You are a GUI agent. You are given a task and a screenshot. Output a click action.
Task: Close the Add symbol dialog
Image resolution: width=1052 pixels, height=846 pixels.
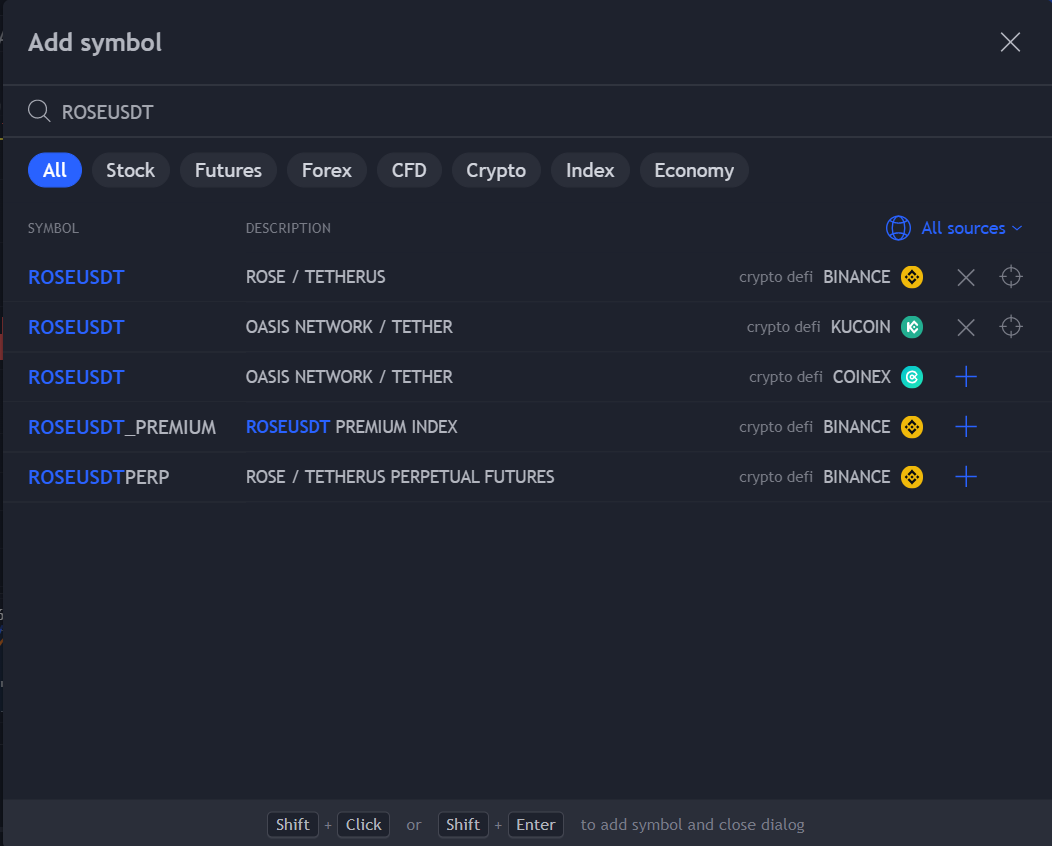pyautogui.click(x=1010, y=42)
